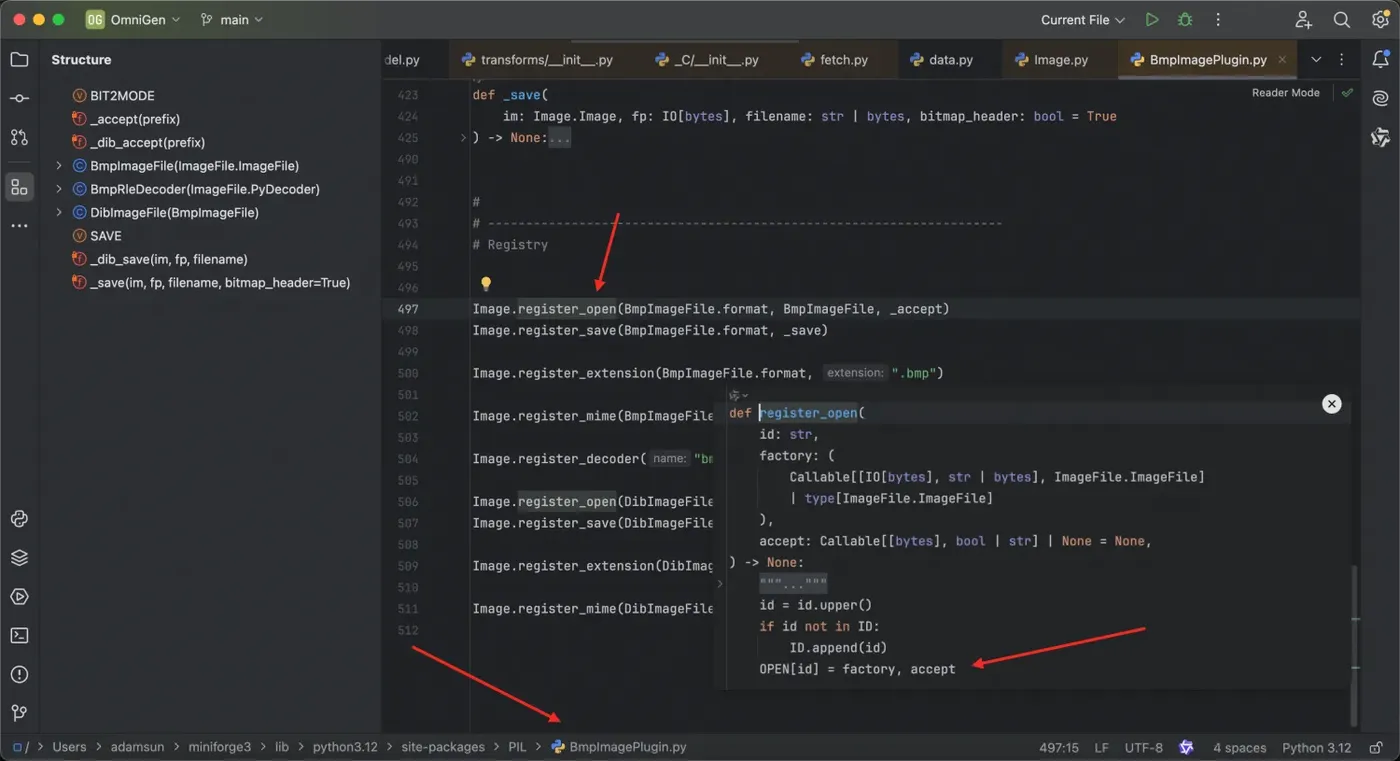Open the Code With Me add-user icon

click(1304, 20)
